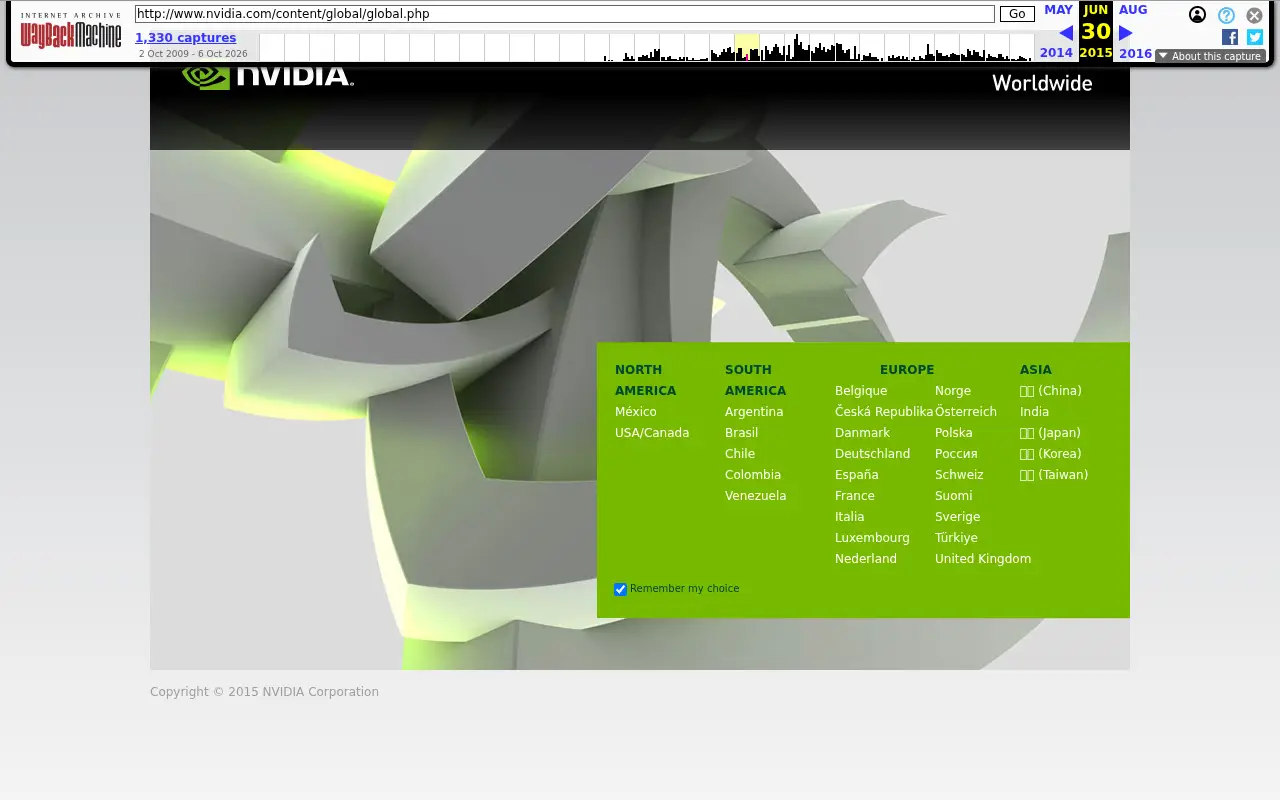Toggle Remember my choice checkbox
The width and height of the screenshot is (1280, 800).
tap(620, 589)
